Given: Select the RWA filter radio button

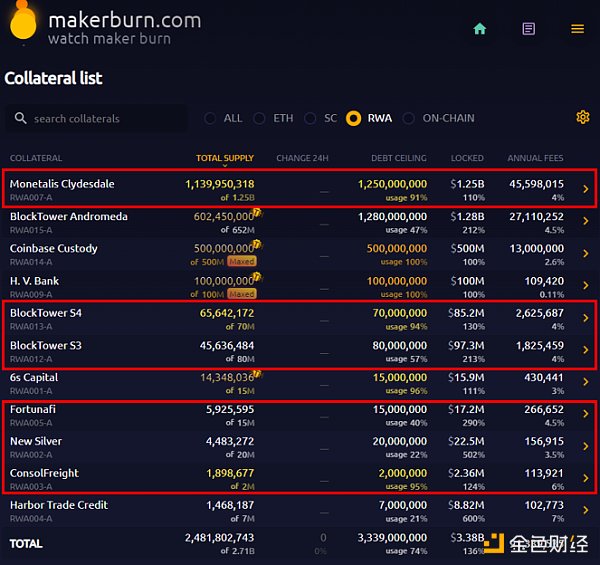Looking at the screenshot, I should coord(353,118).
